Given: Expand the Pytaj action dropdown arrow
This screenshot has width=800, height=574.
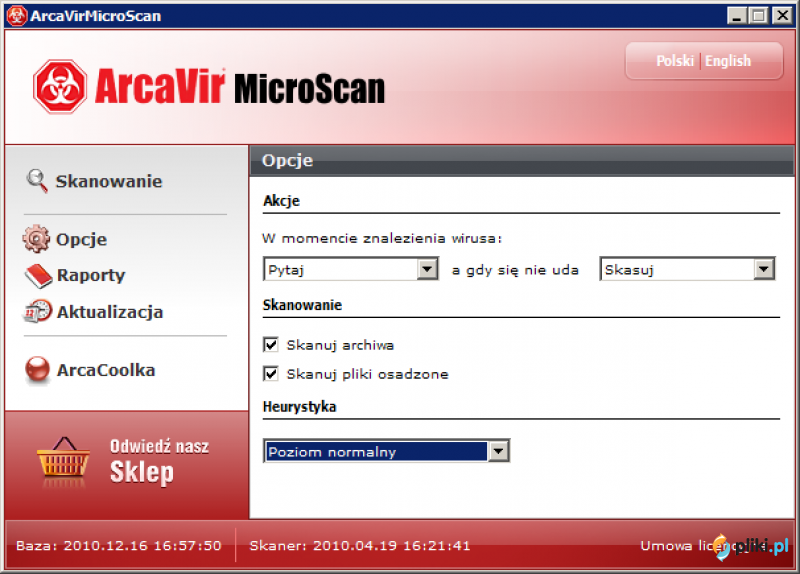Looking at the screenshot, I should point(427,269).
